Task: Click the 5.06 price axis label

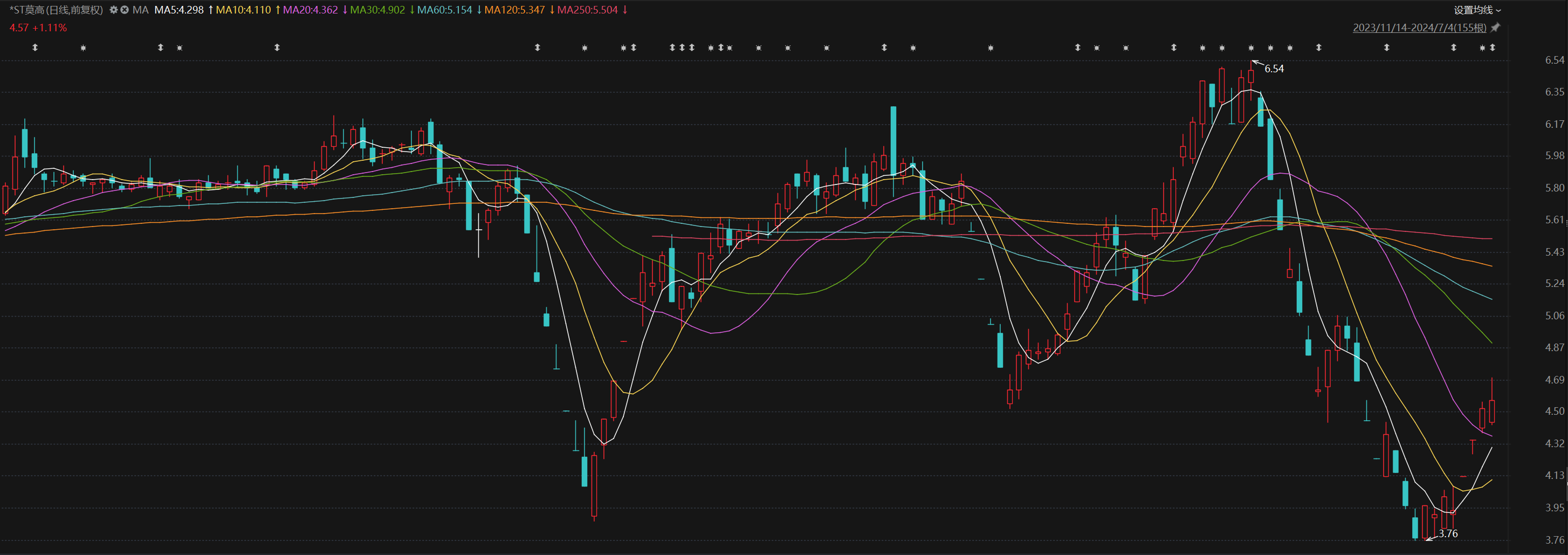Action: [x=1555, y=316]
